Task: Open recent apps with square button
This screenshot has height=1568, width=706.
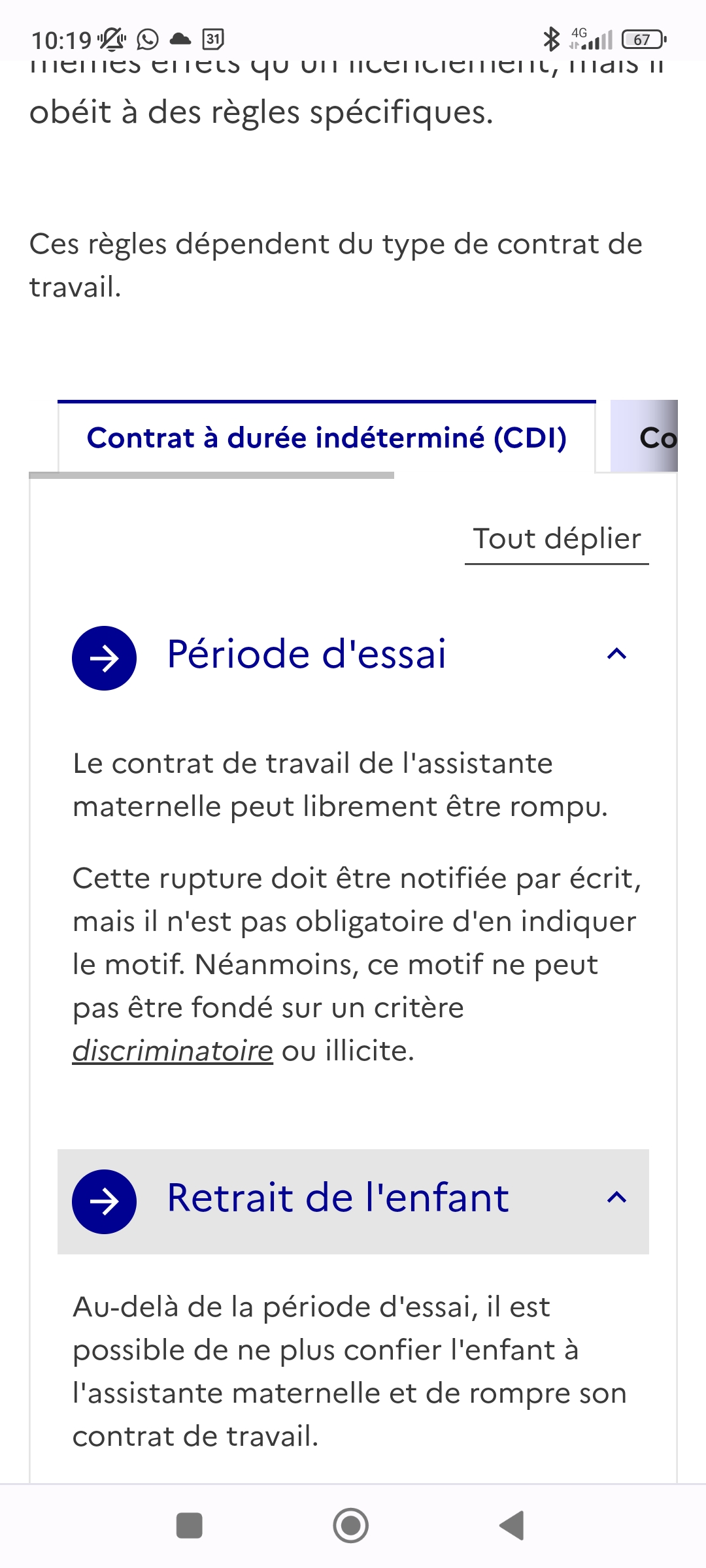Action: point(190,1526)
